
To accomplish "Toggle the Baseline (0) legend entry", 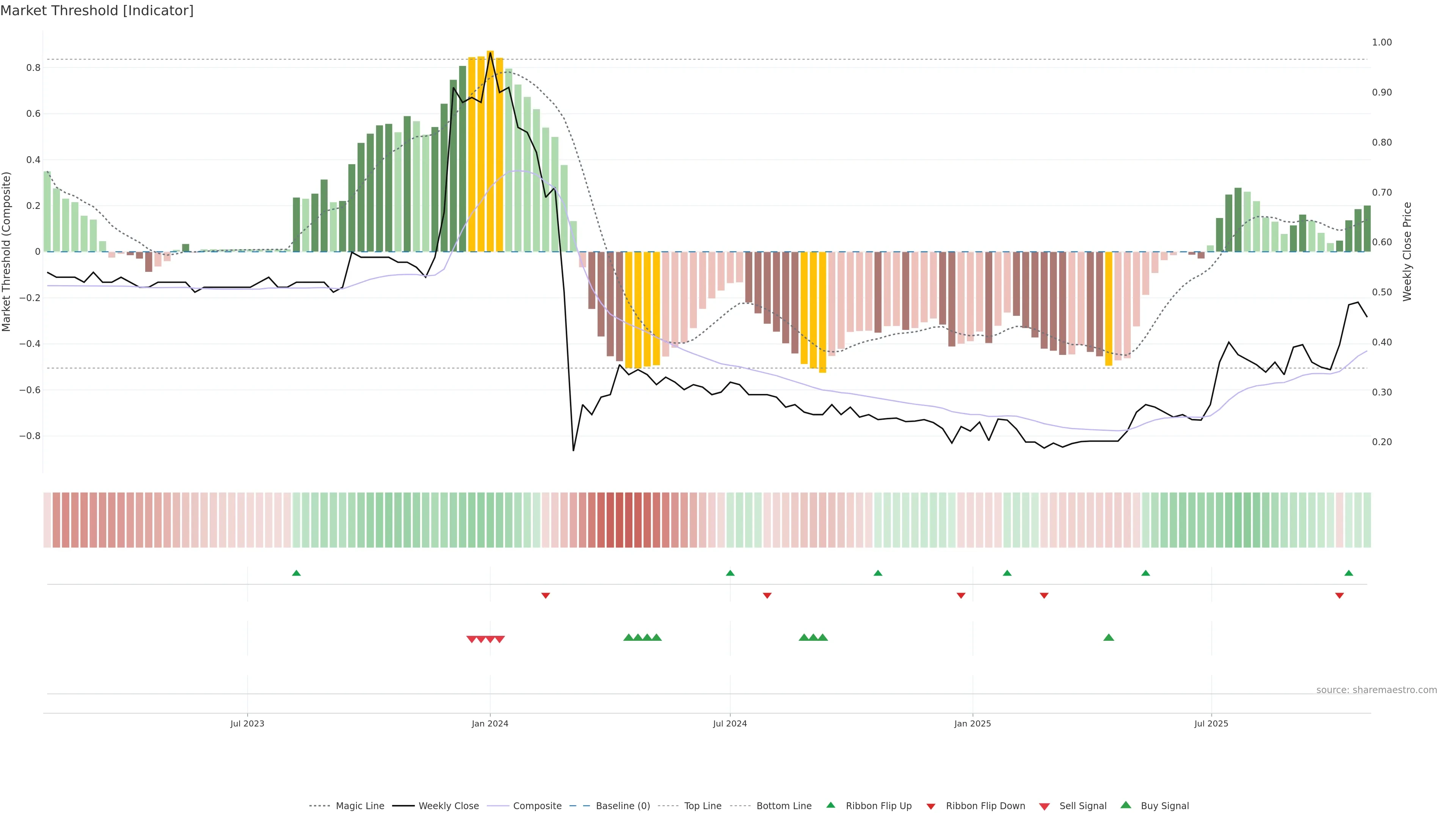I will point(623,806).
